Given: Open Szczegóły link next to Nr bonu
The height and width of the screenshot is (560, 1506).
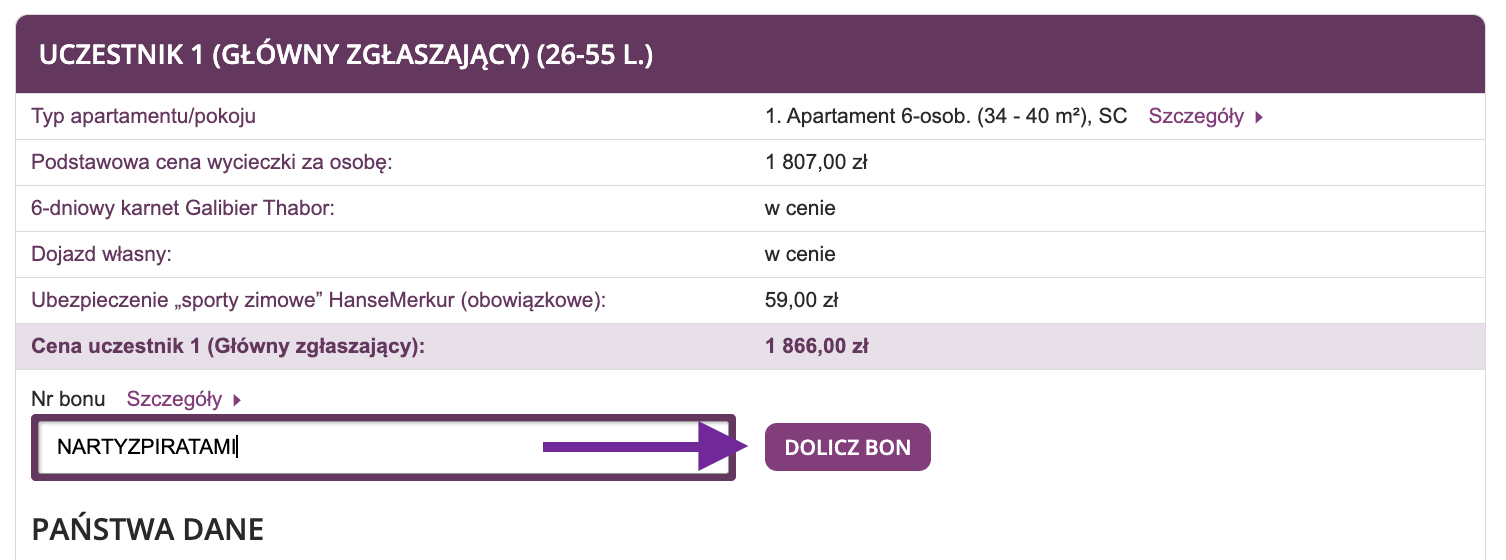Looking at the screenshot, I should [174, 399].
